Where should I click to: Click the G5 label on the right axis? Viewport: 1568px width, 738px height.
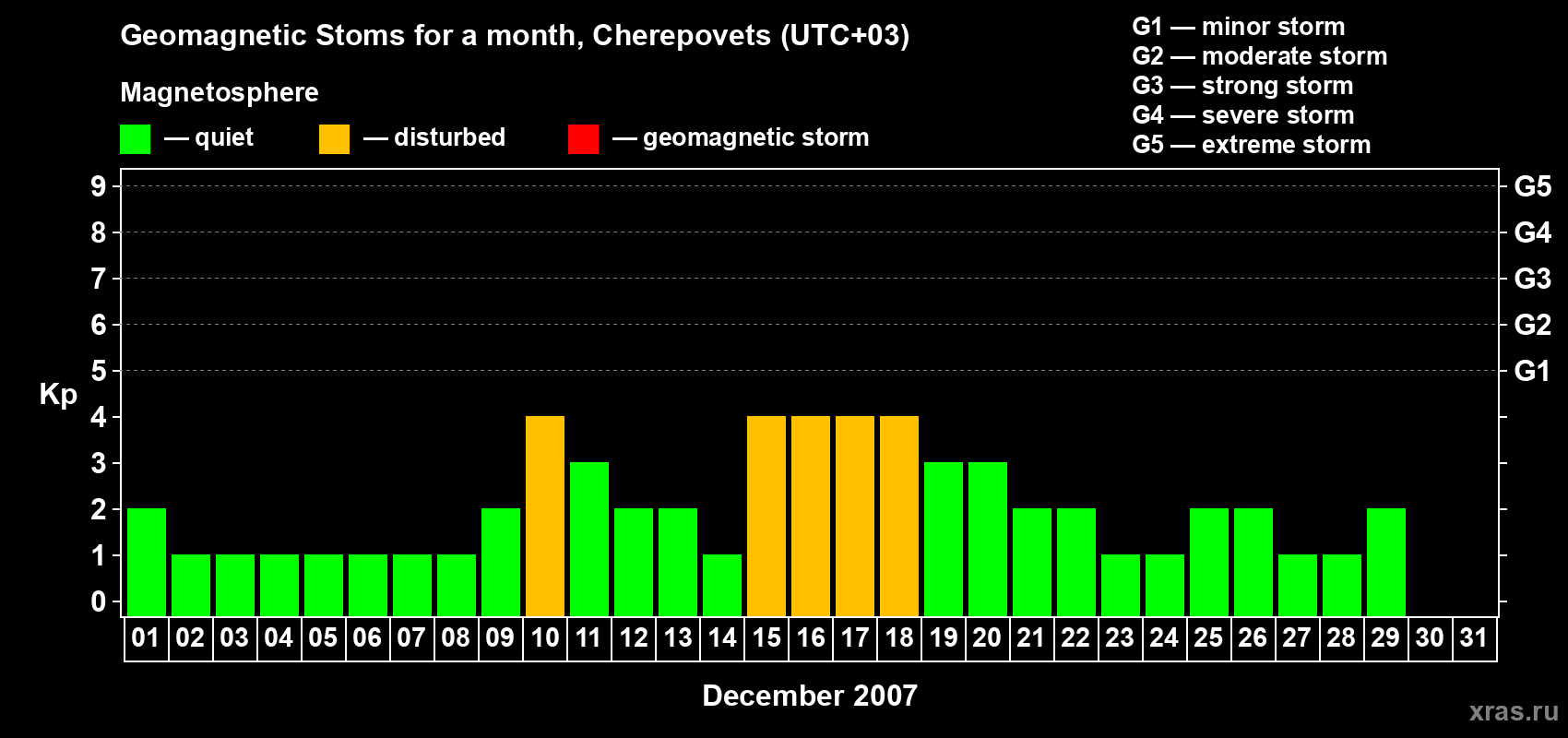1532,186
